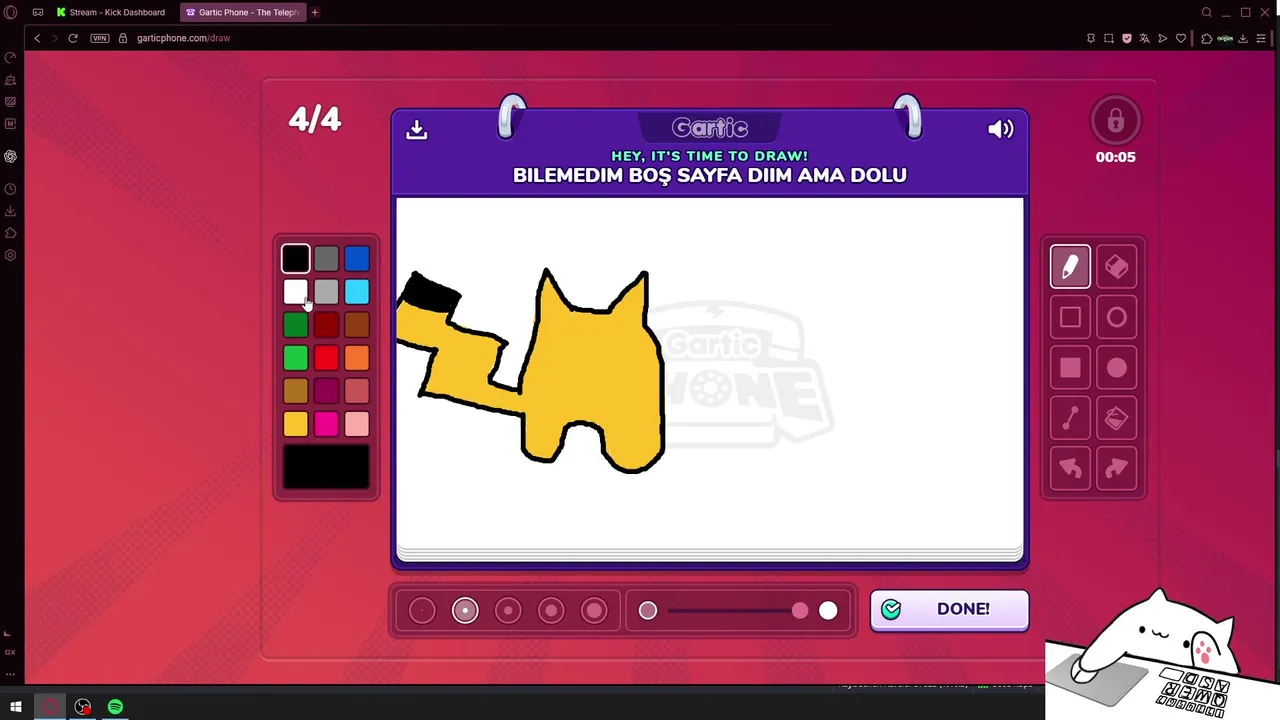Pick the dark blue color swatch

pos(357,259)
